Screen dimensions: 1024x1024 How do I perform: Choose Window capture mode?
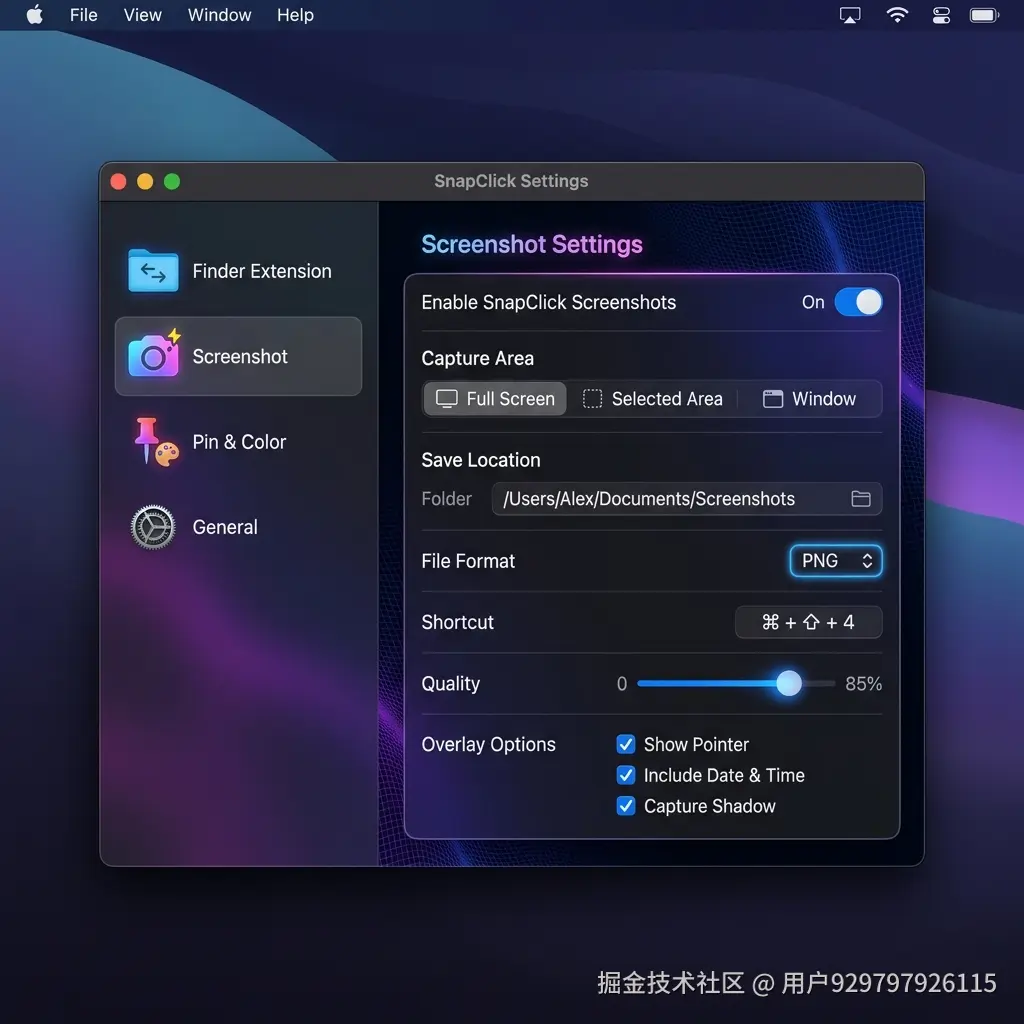[x=810, y=399]
